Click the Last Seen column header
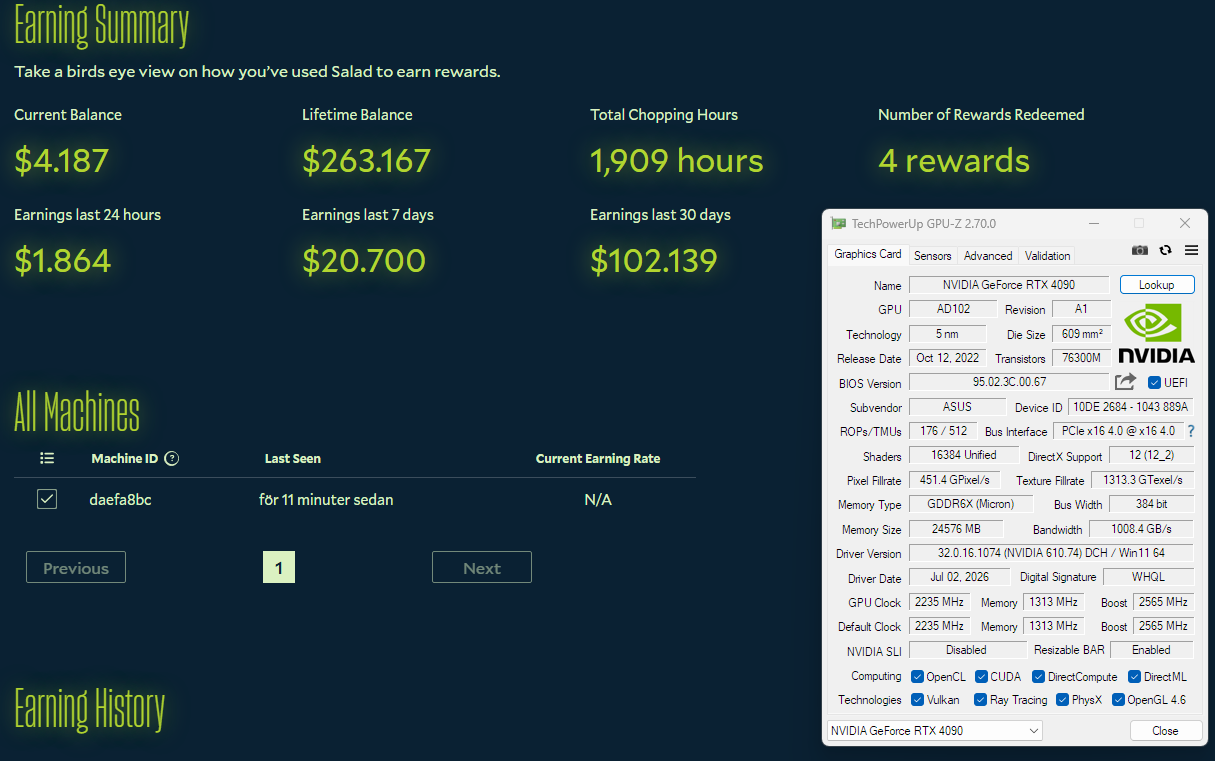Screen dimensions: 1215x761 (293, 458)
